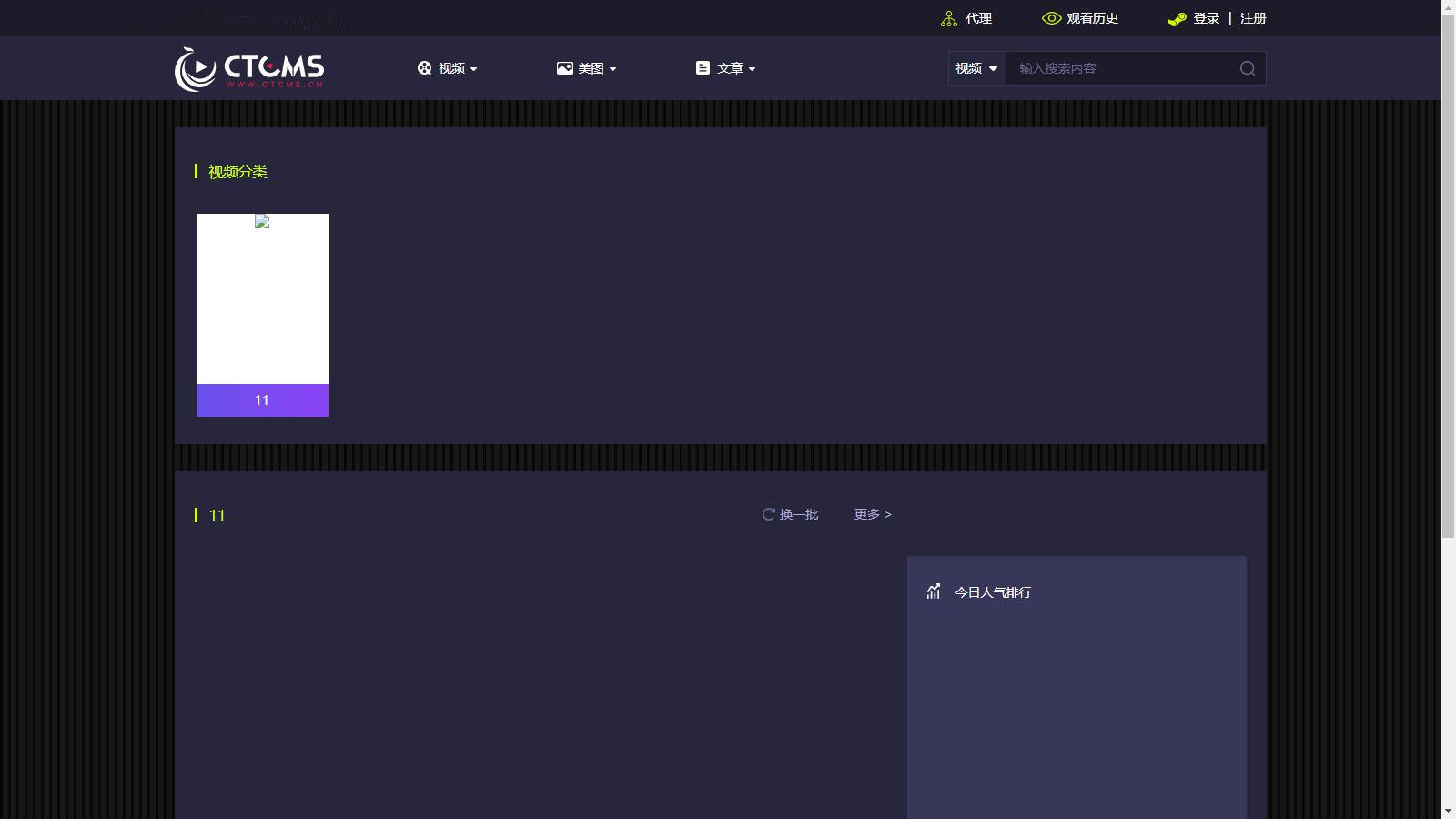Click the page scrollbar up arrow

coord(1448,7)
